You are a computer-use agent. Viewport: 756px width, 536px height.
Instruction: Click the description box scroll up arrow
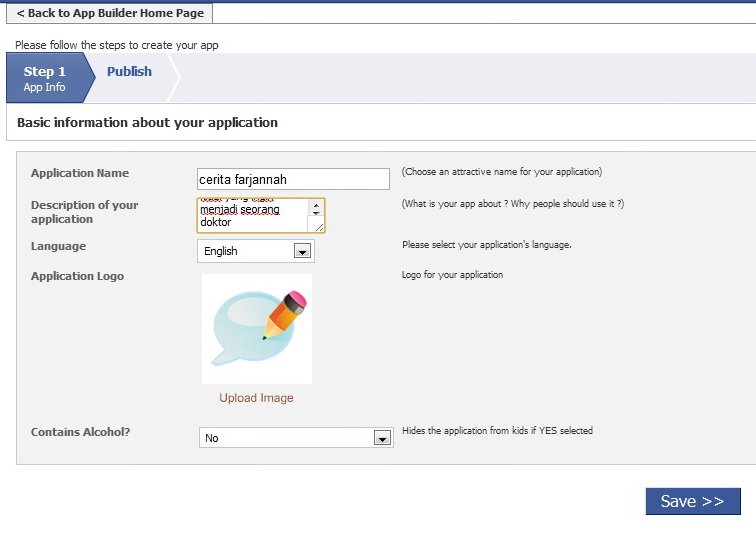tap(316, 206)
